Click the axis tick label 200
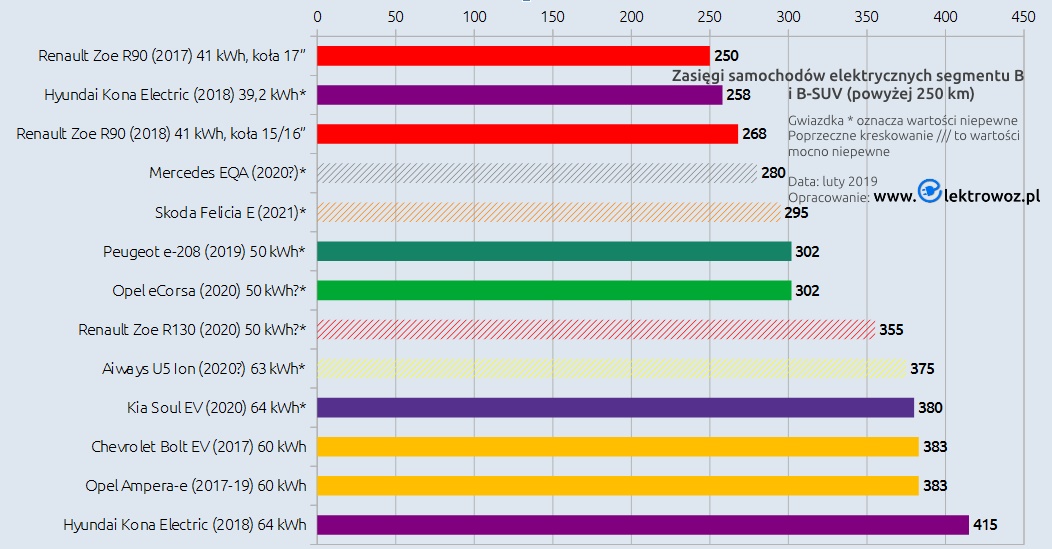Viewport: 1052px width, 549px height. 631,17
